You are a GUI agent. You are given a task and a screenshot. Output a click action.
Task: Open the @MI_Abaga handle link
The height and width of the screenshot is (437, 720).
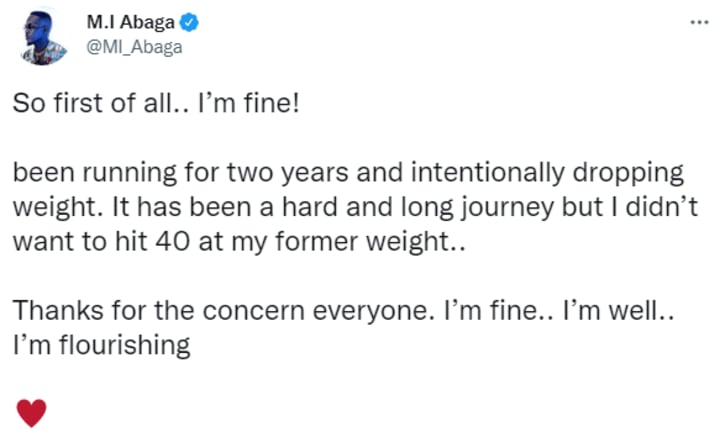pos(135,48)
